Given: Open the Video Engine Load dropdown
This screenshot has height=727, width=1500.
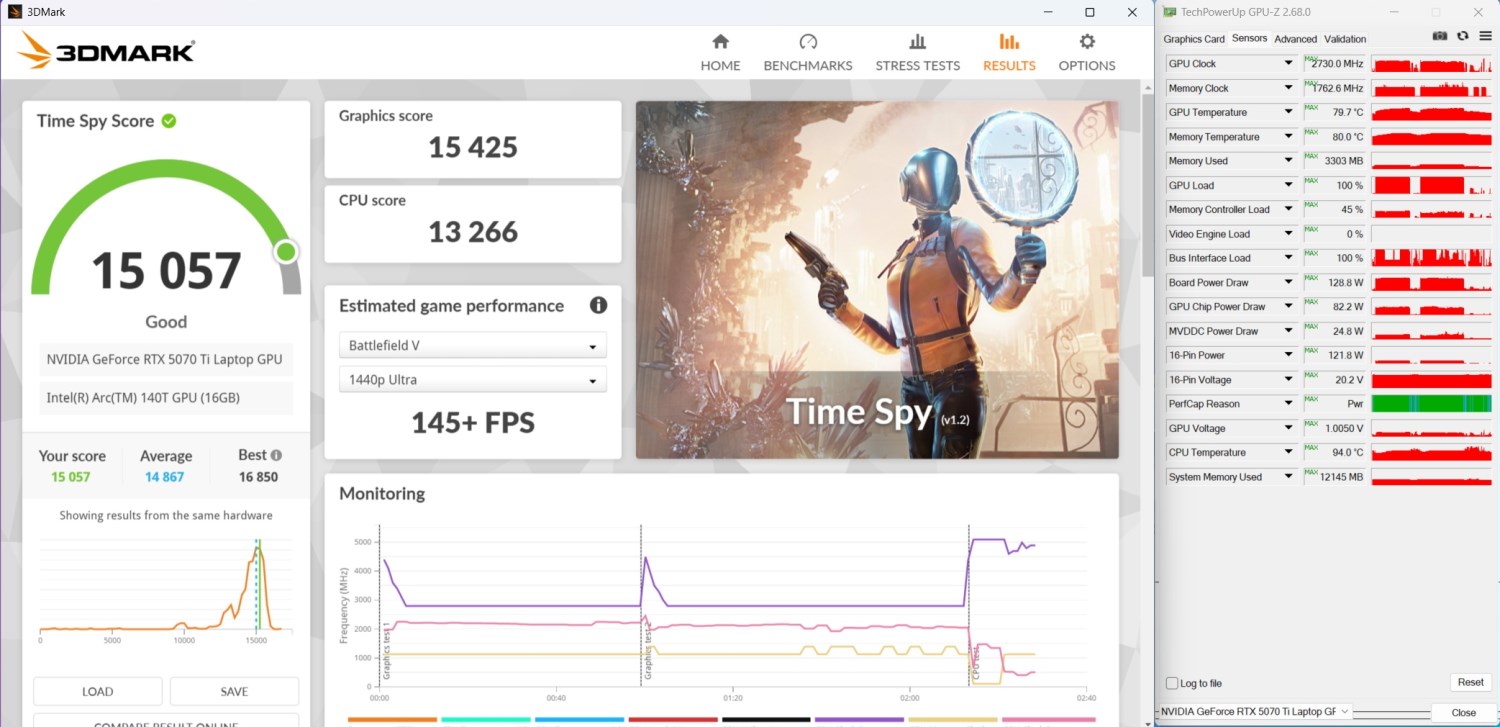Looking at the screenshot, I should [x=1289, y=234].
